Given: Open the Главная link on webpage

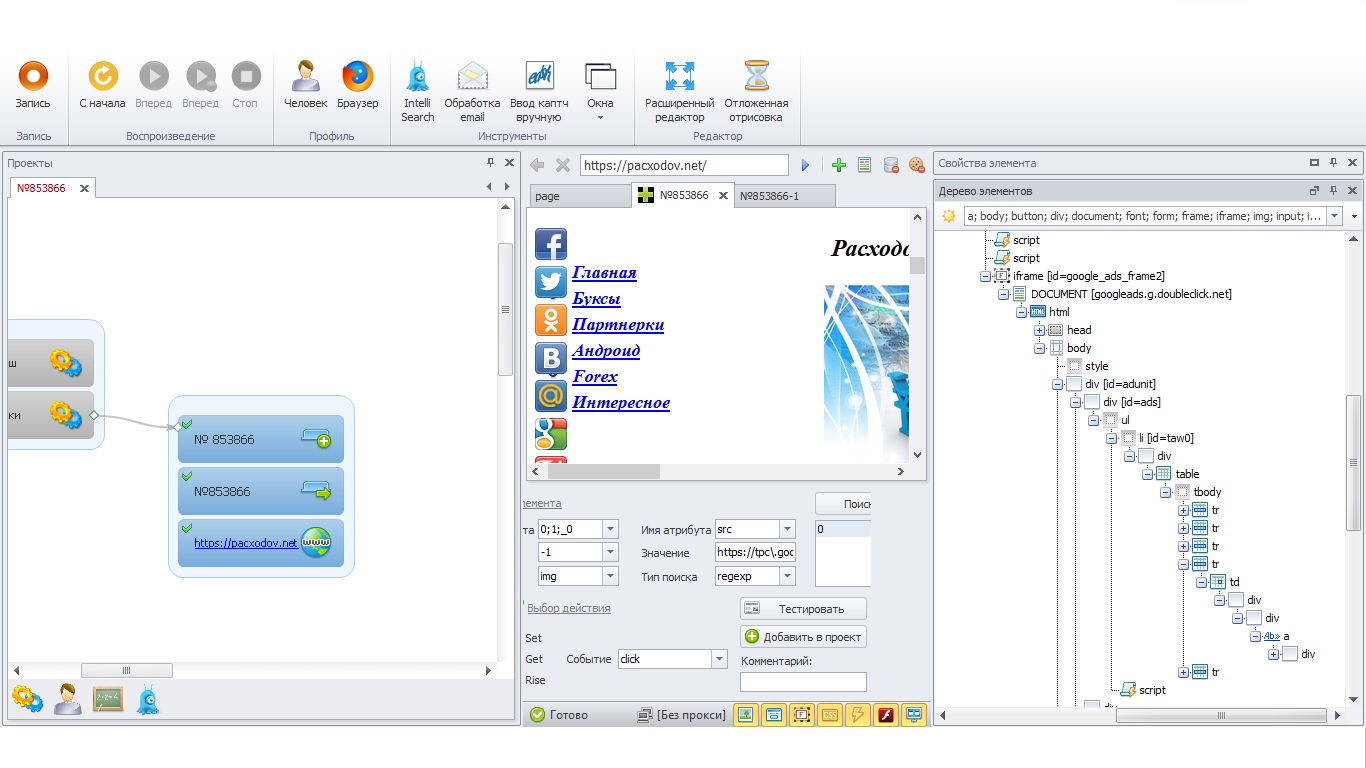Looking at the screenshot, I should [x=604, y=273].
